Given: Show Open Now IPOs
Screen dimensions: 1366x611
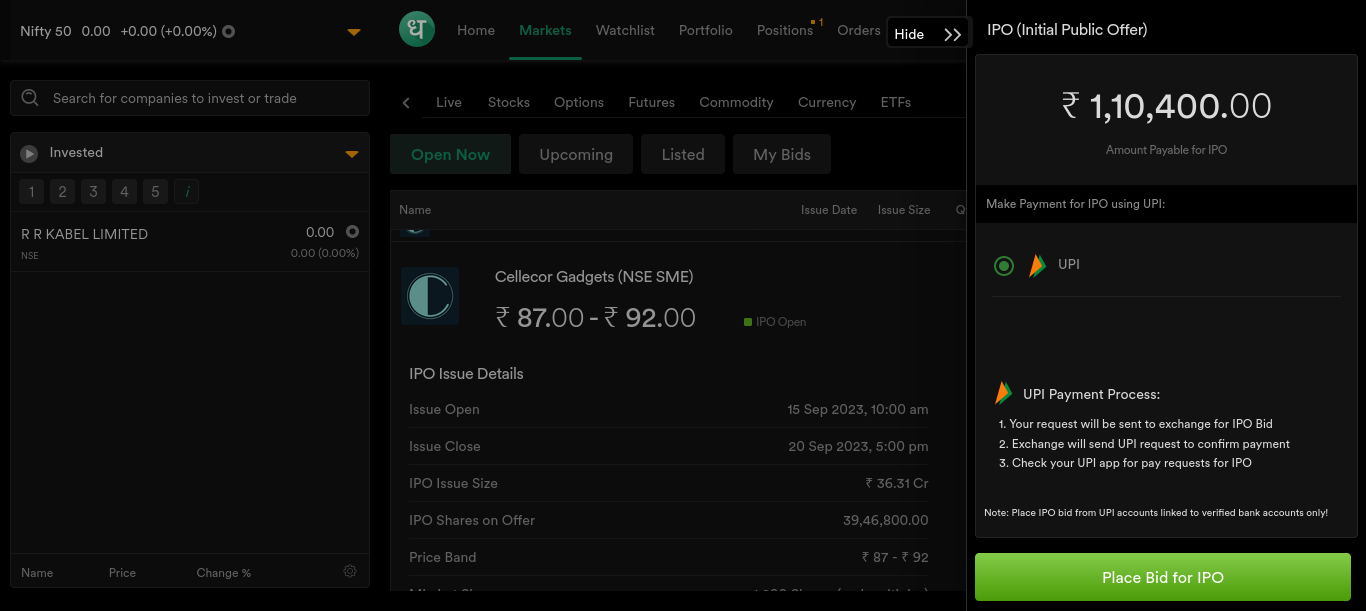Looking at the screenshot, I should point(450,154).
